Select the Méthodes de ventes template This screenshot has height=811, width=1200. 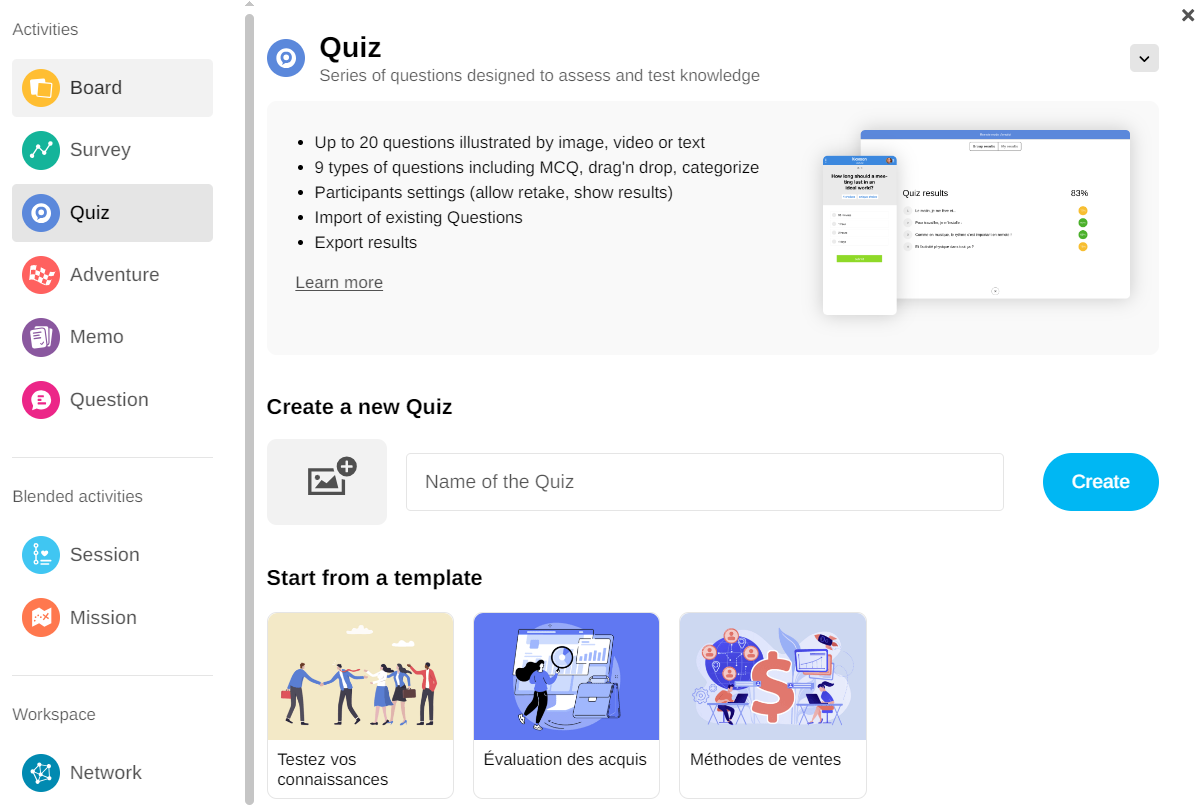click(x=772, y=705)
